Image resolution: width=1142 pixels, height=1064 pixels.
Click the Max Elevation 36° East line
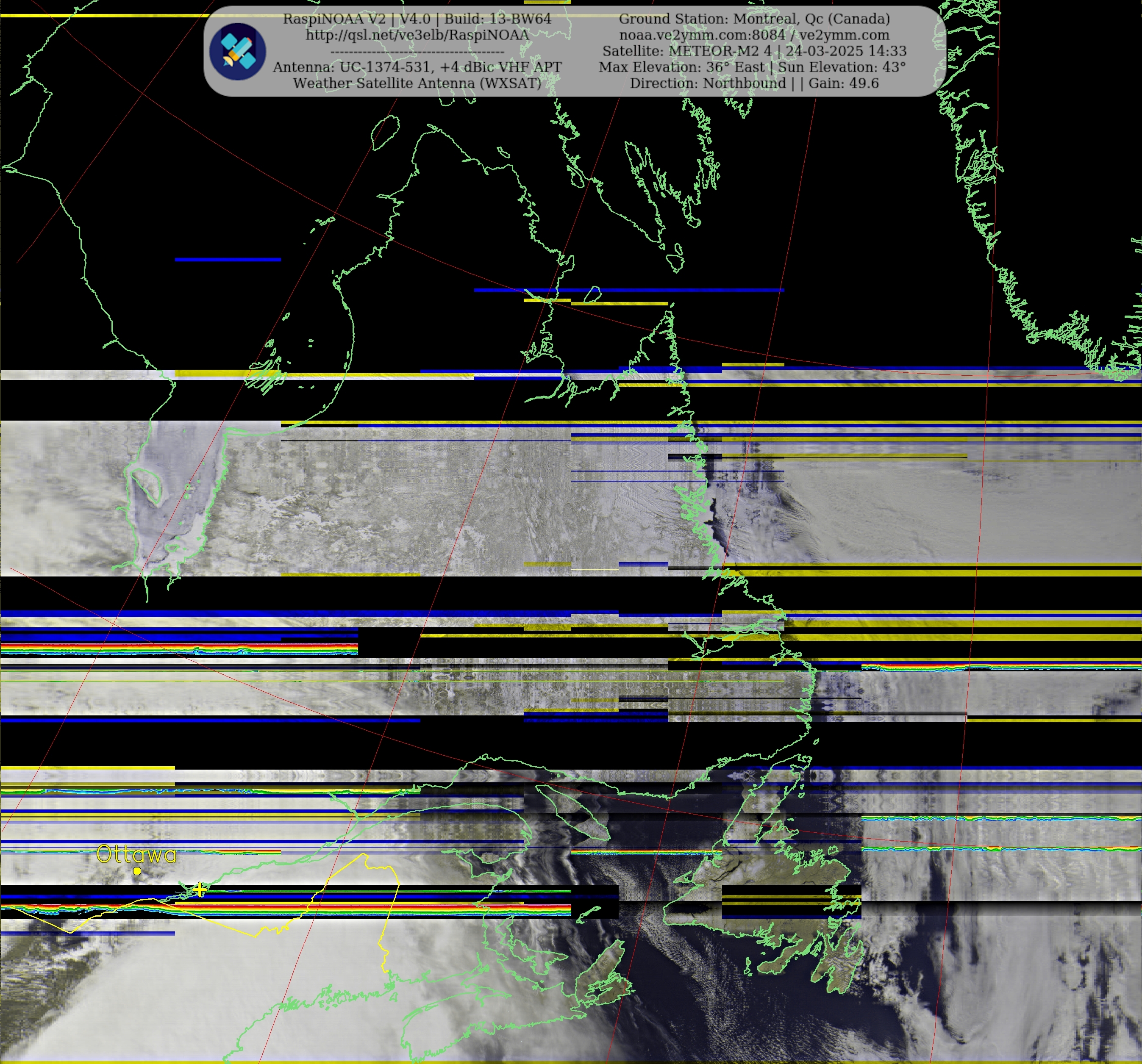click(x=753, y=67)
